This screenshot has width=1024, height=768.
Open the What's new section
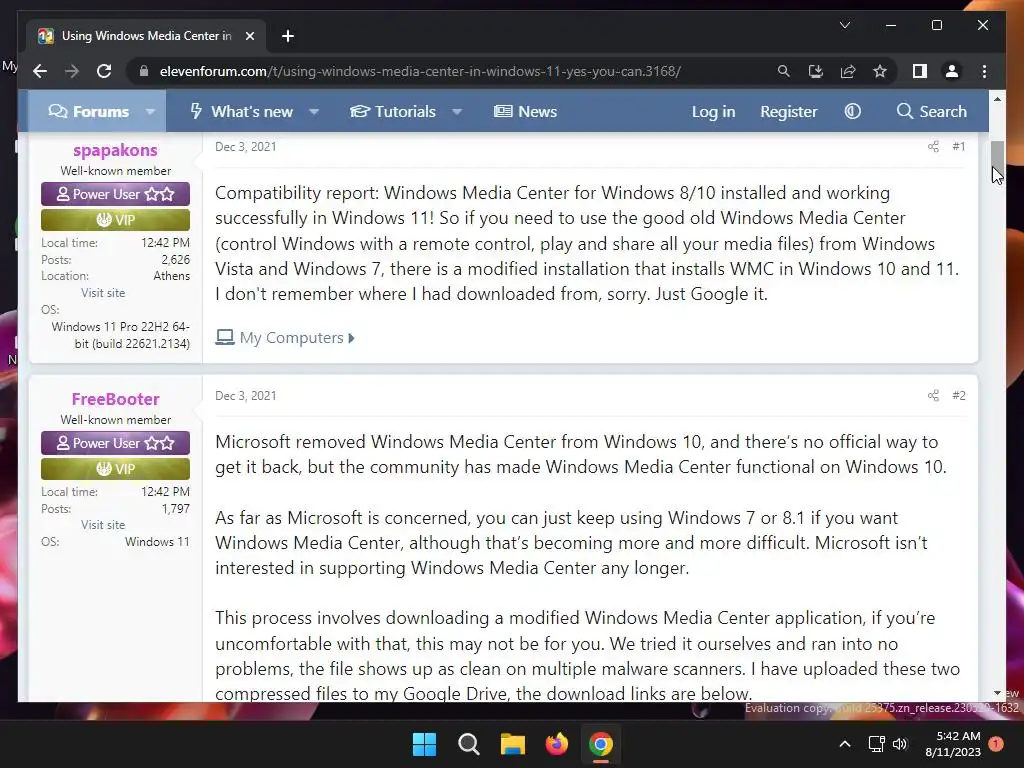241,112
